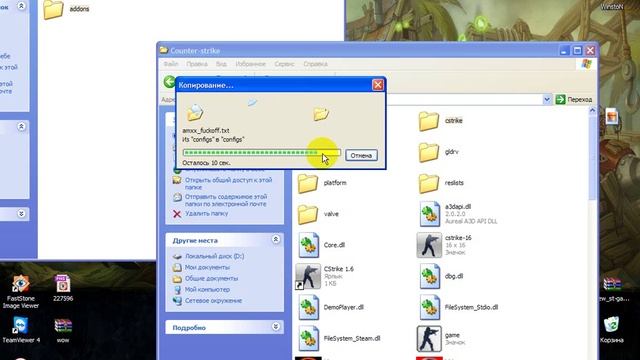Collapse the Другие места panel
The image size is (640, 360).
276,240
